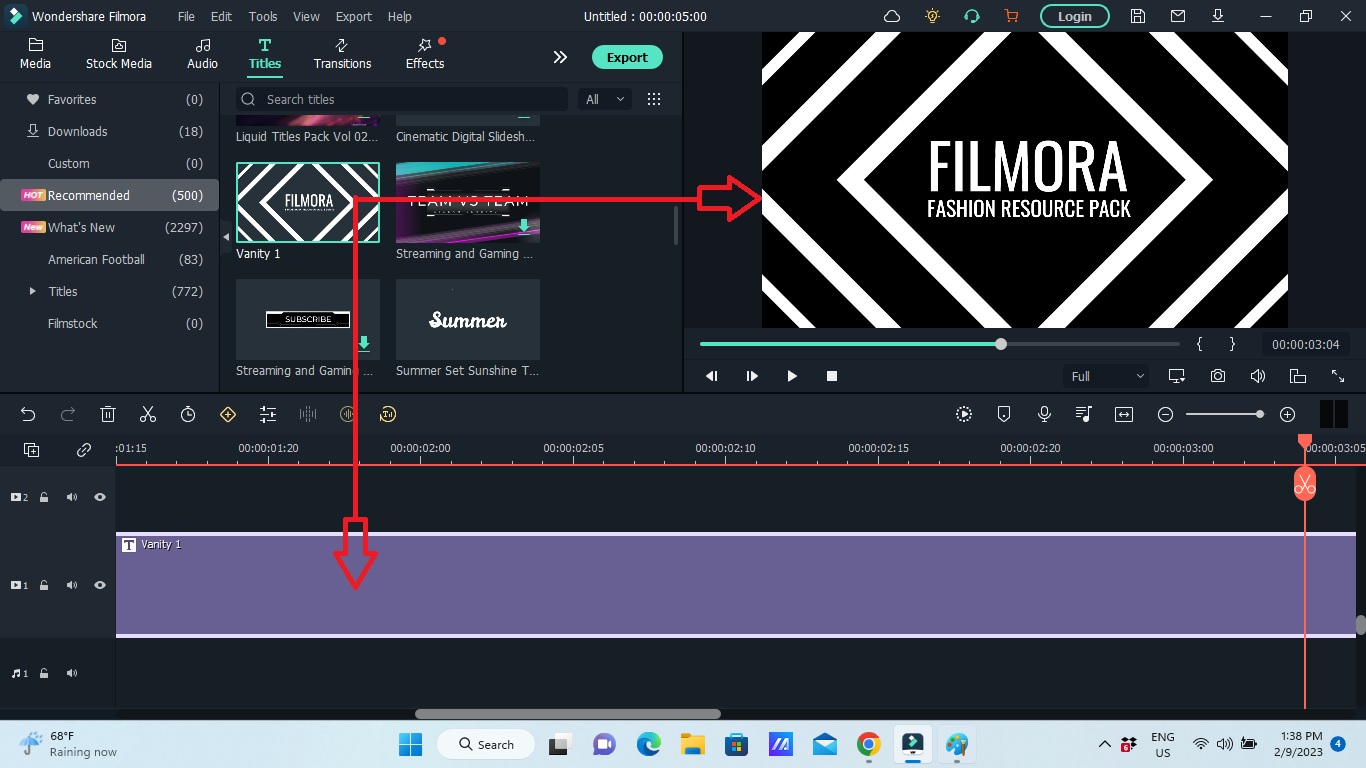Delete selected clip with trash icon
1366x768 pixels.
(108, 414)
